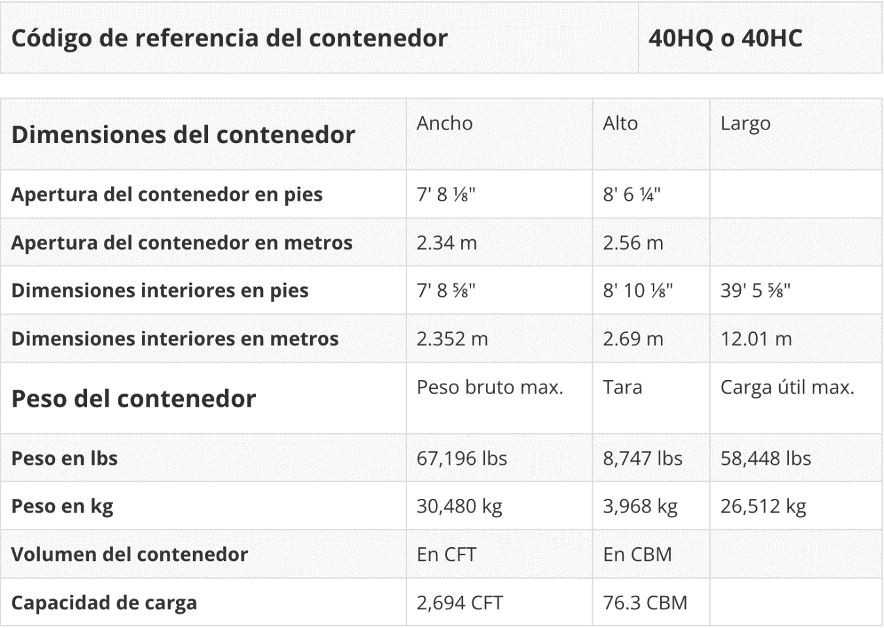Select the 'Peso del contenedor' header cell
Screen dimensions: 884x628
(x=134, y=398)
